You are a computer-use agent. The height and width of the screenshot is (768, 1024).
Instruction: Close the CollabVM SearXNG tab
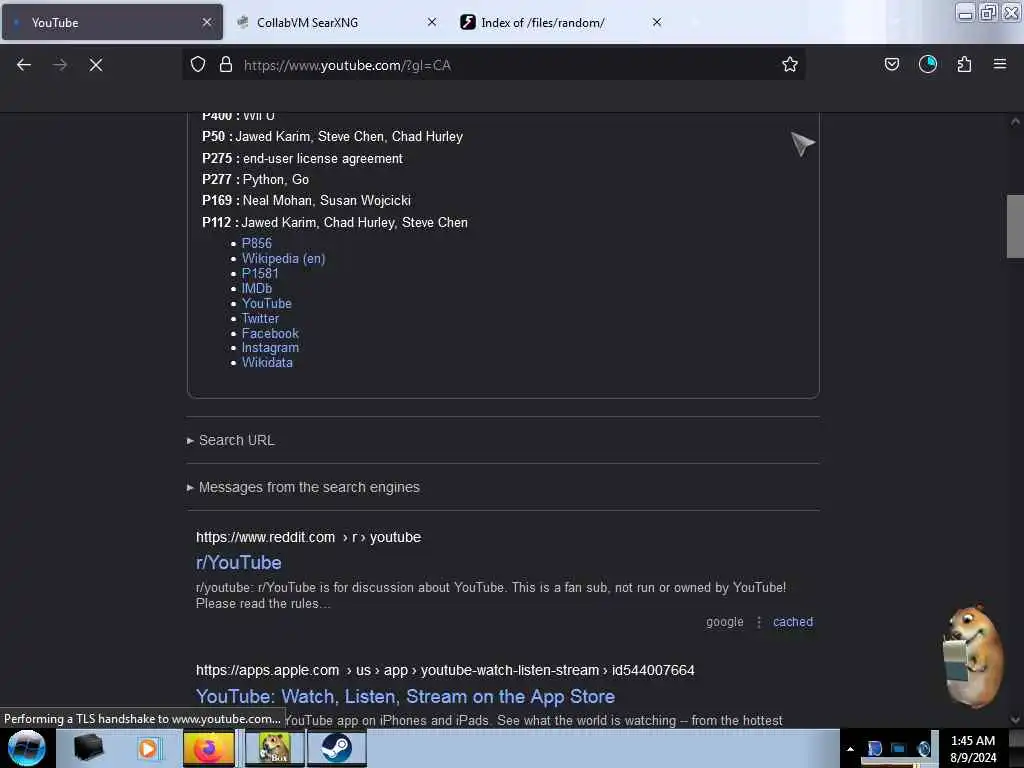click(432, 22)
